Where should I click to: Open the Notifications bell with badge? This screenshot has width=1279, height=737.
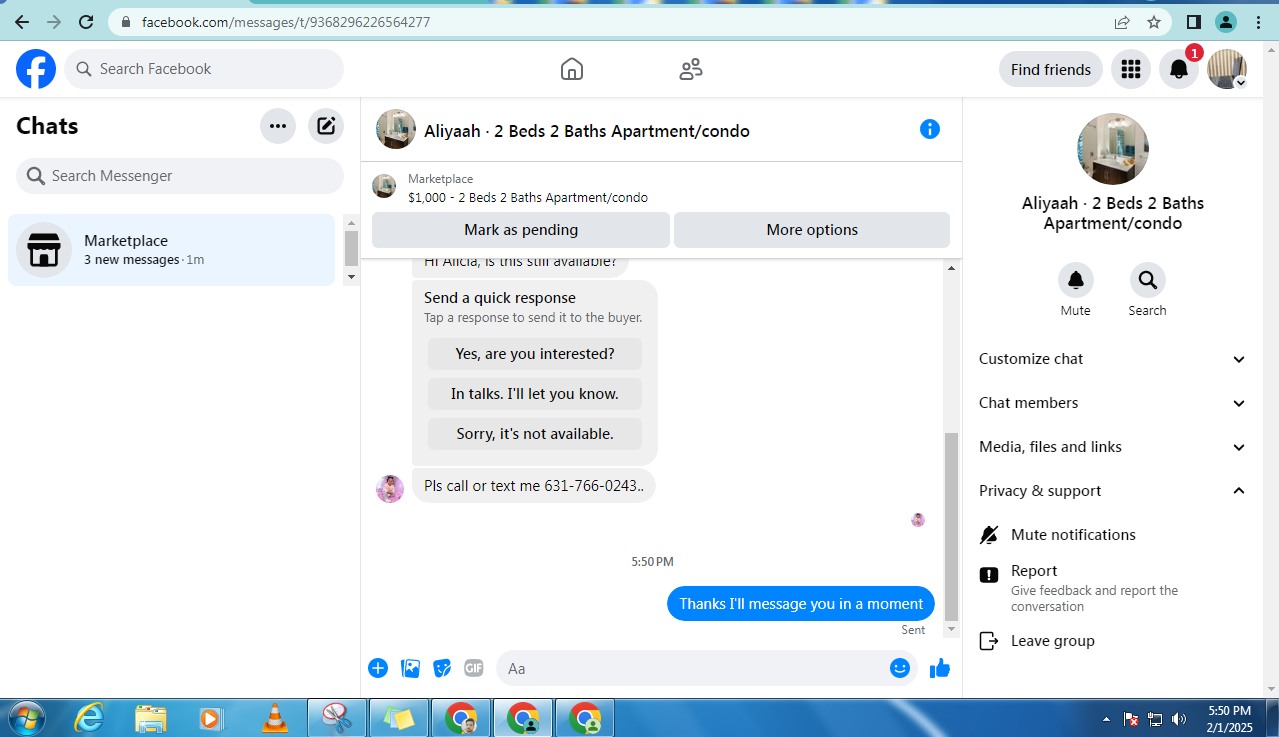pyautogui.click(x=1179, y=69)
